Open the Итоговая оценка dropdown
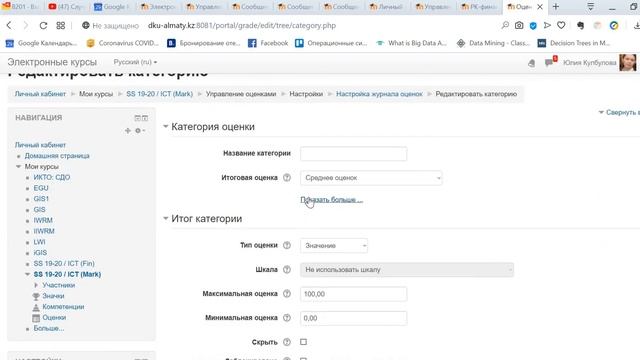This screenshot has width=640, height=360. coord(371,178)
